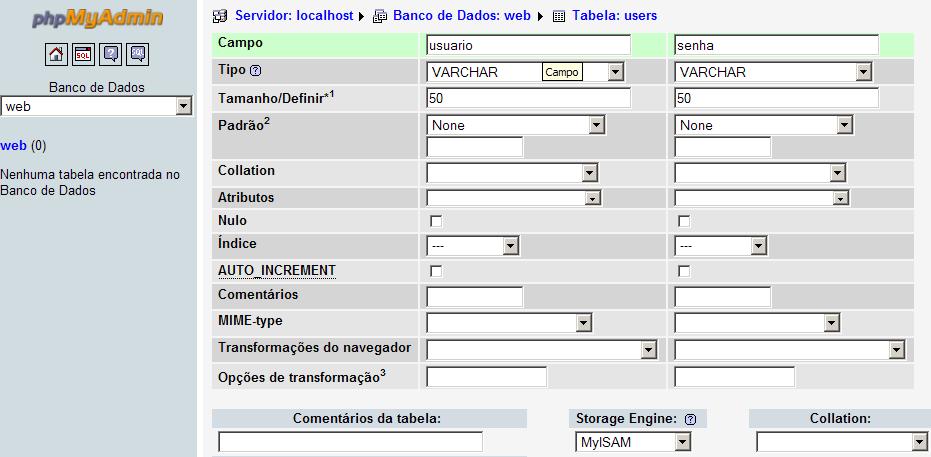Open Tipo VARCHAR dropdown for senha
The width and height of the screenshot is (931, 457).
tap(773, 72)
